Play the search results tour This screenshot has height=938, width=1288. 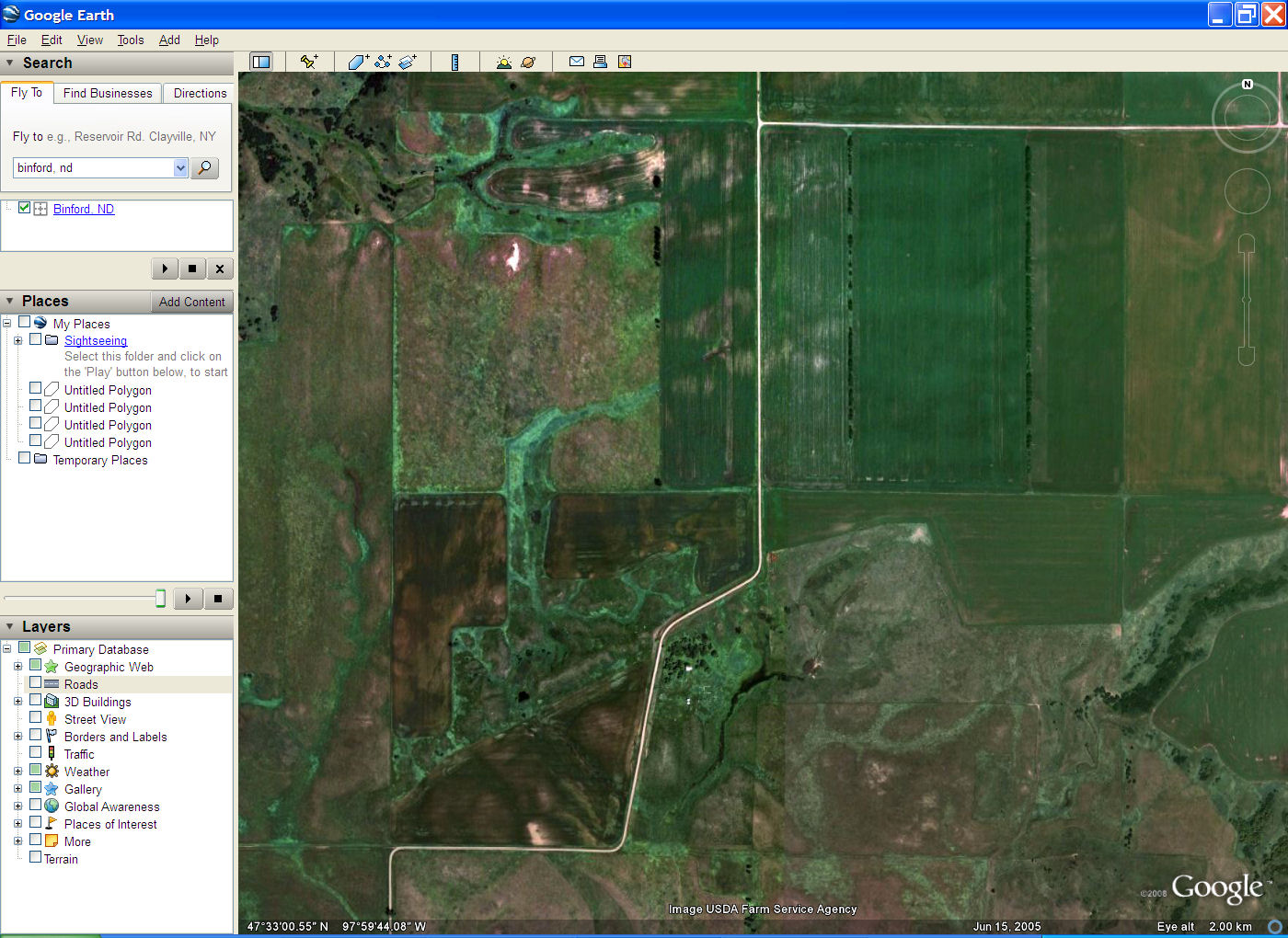(165, 269)
